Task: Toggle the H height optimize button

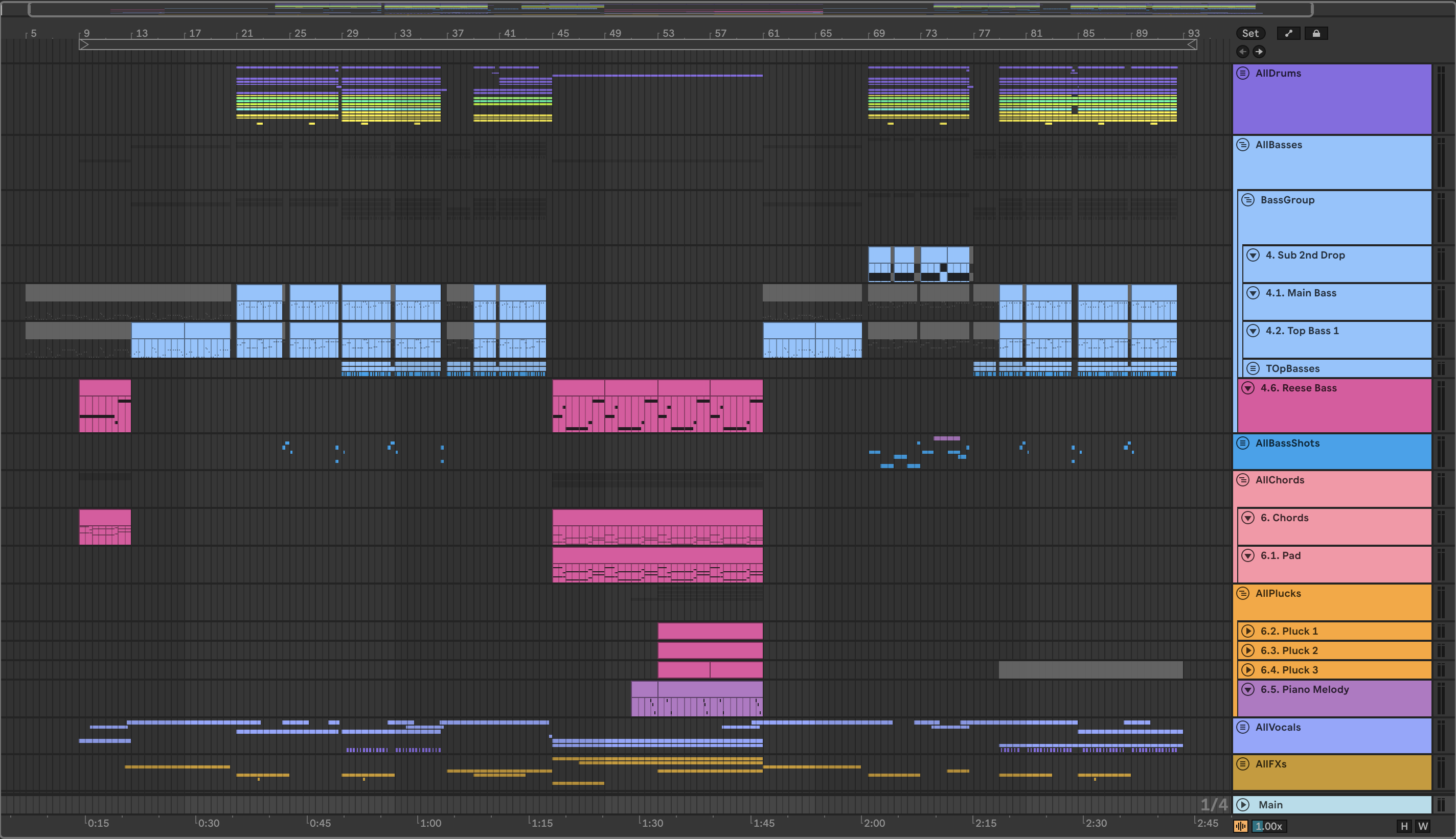Action: click(x=1404, y=826)
